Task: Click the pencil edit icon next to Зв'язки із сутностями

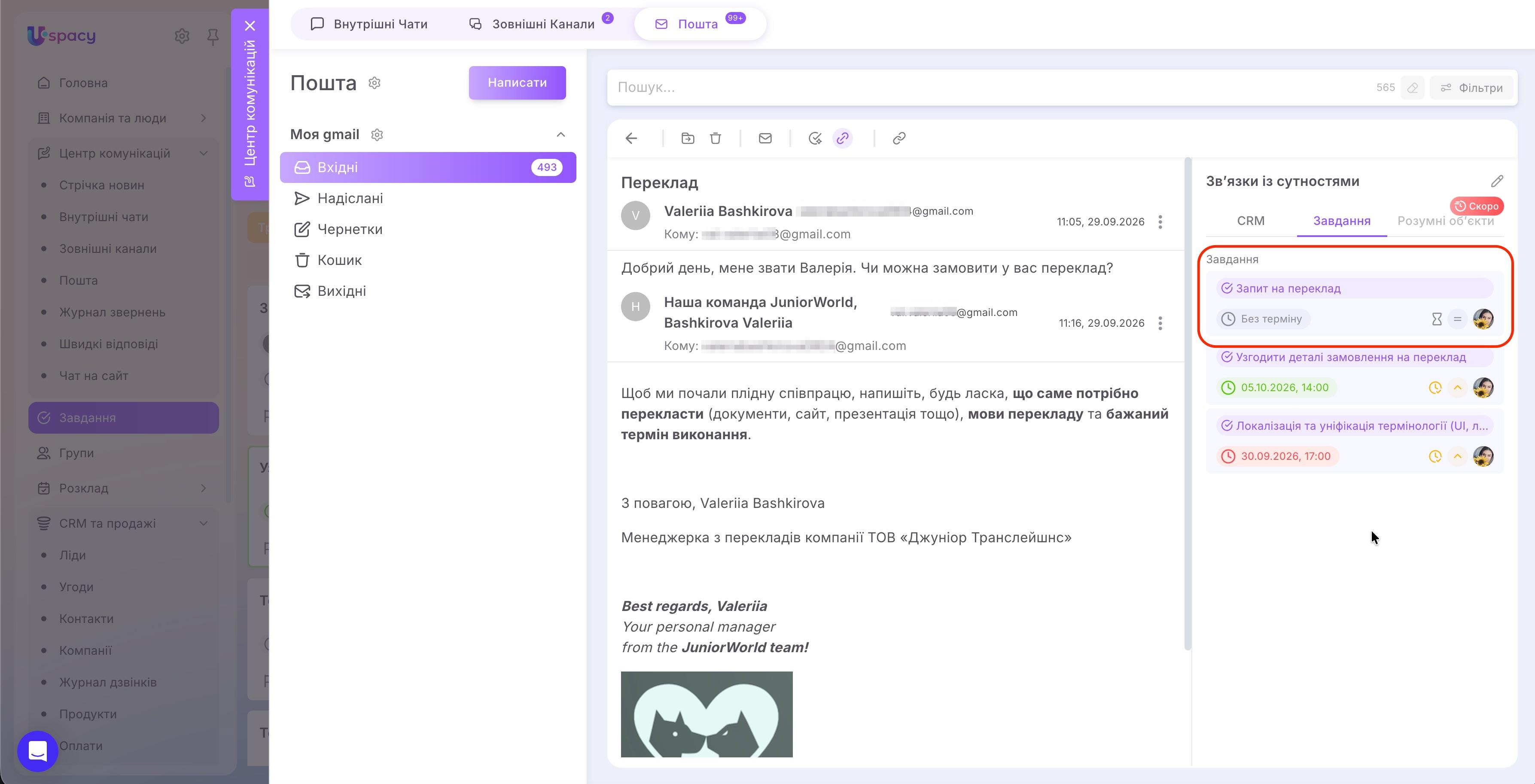Action: click(x=1497, y=181)
